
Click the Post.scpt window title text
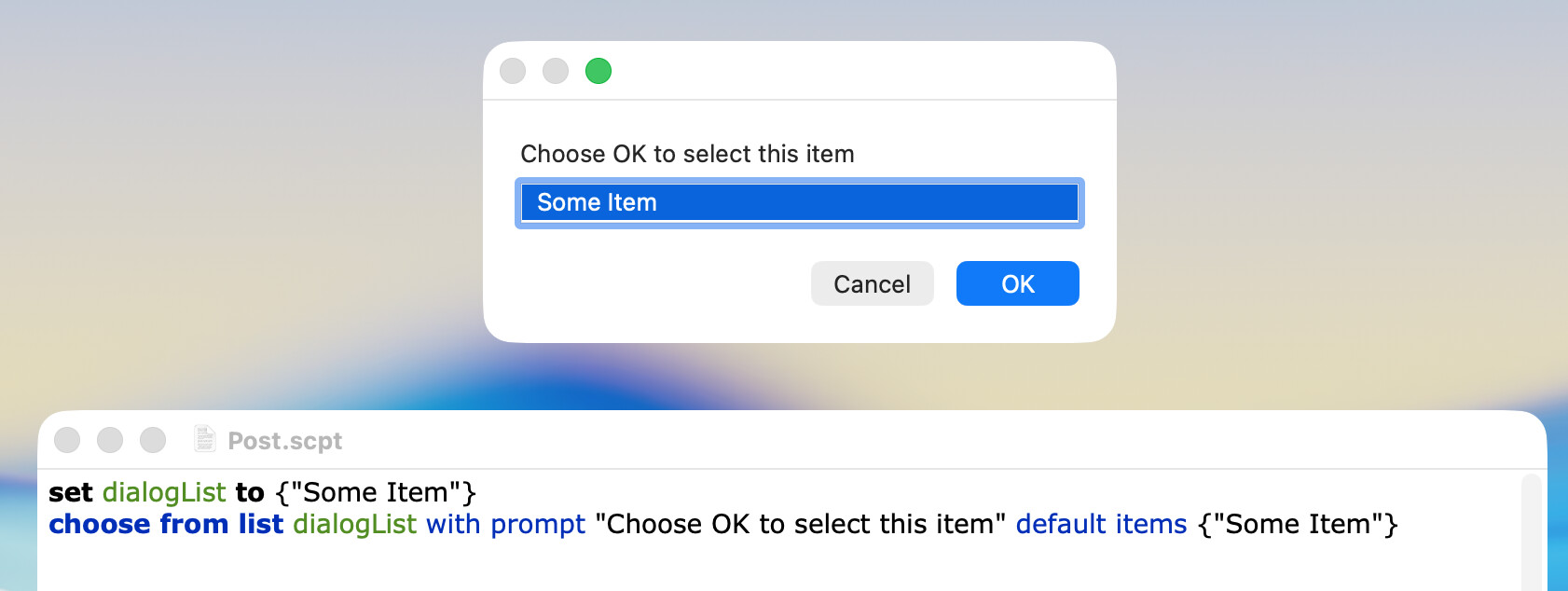click(285, 441)
